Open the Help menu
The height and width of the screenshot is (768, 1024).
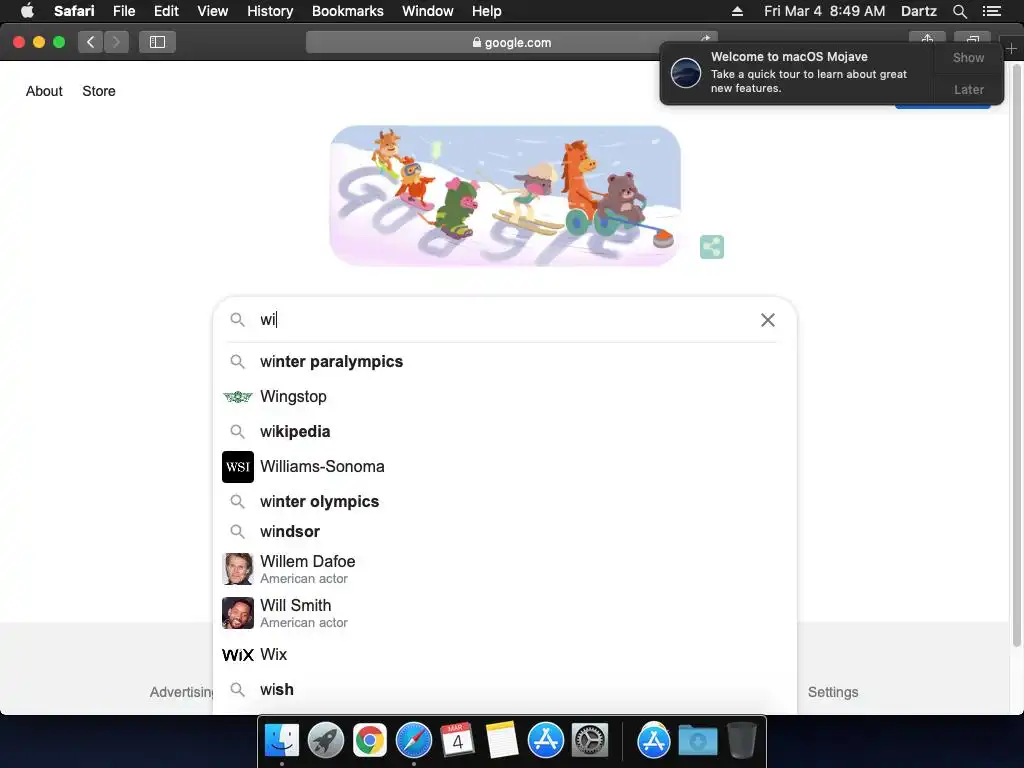tap(487, 11)
